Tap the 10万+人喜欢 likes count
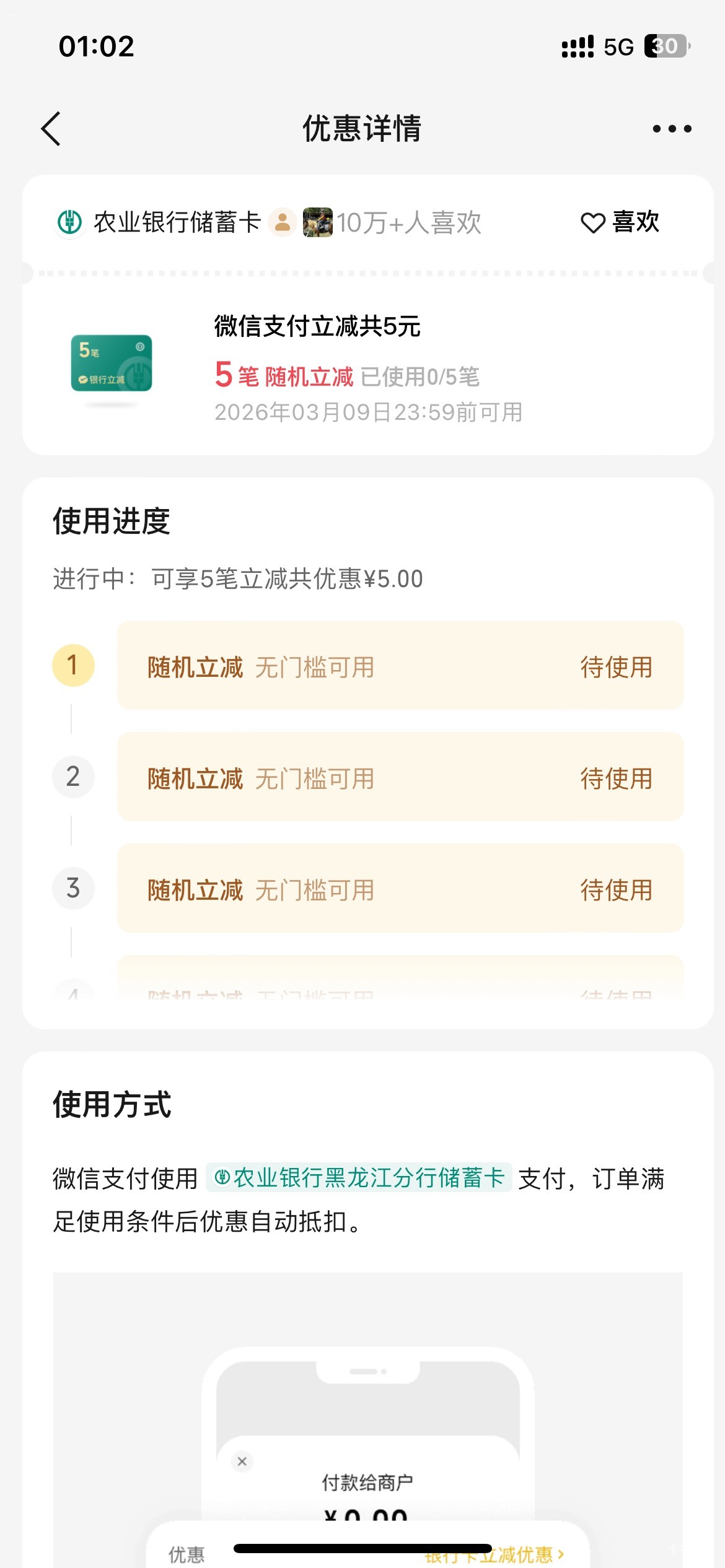725x1568 pixels. [x=409, y=223]
